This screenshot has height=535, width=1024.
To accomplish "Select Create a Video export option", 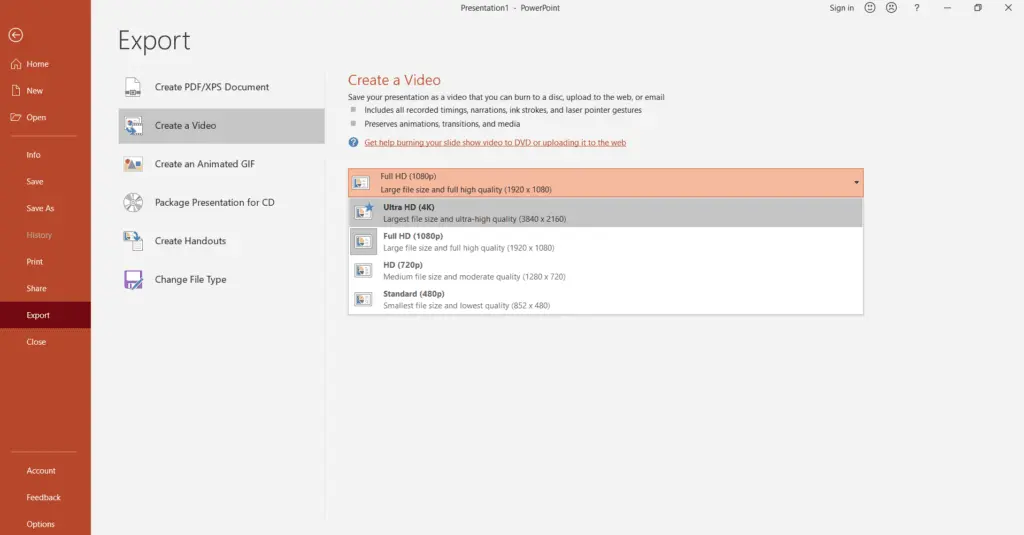I will (221, 125).
